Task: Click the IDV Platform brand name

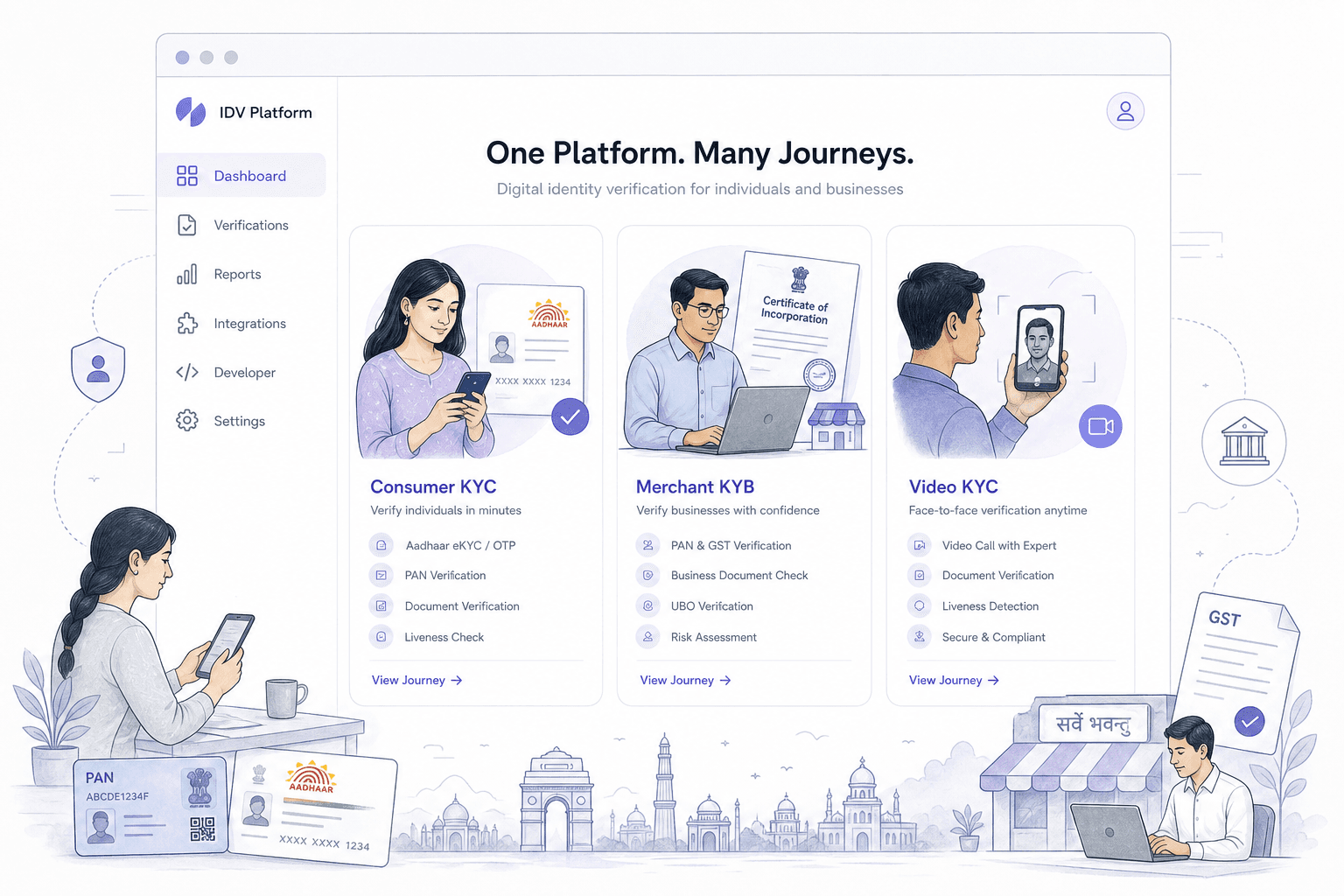Action: (265, 112)
